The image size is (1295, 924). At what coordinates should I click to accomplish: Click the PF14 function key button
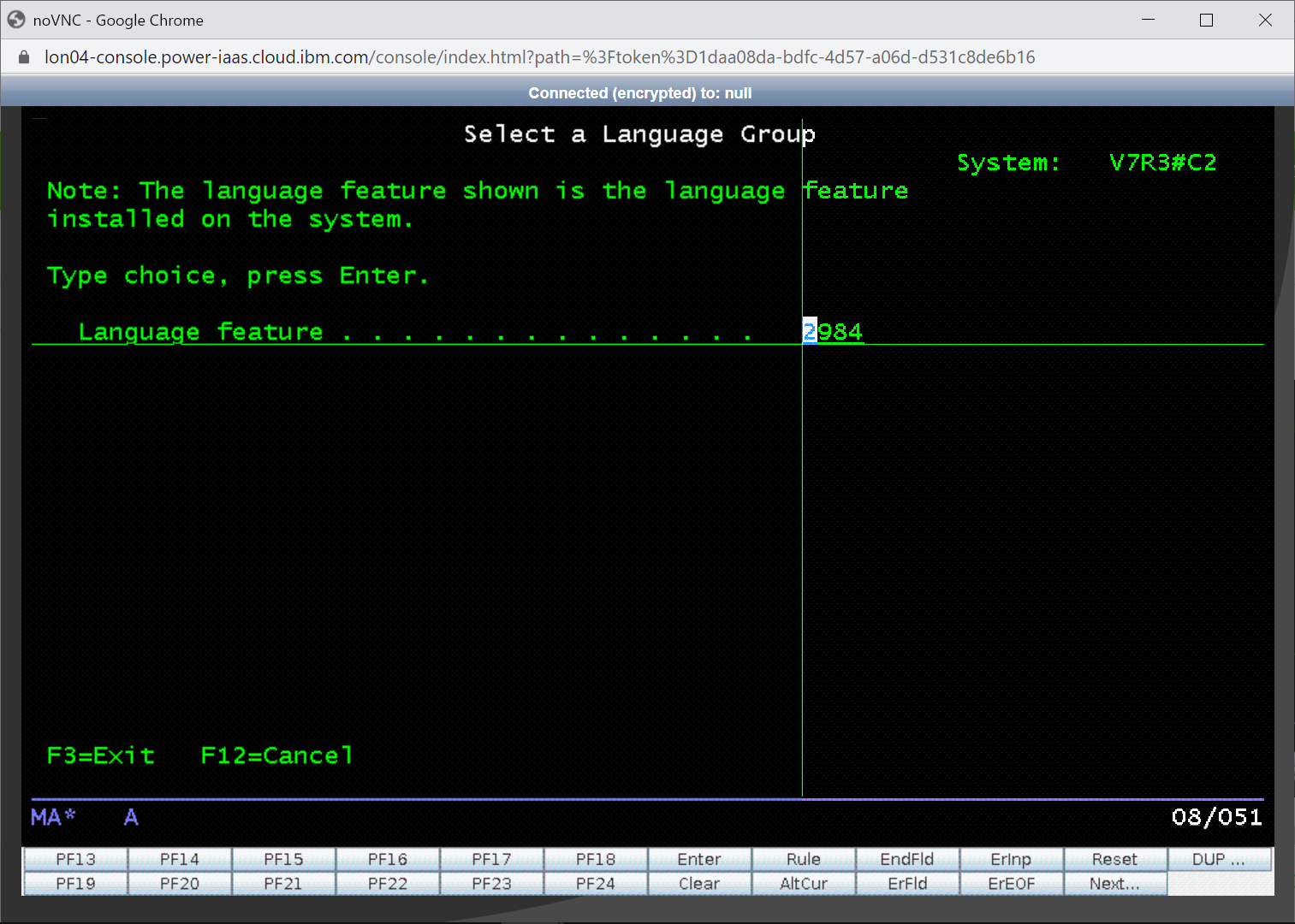pyautogui.click(x=180, y=859)
